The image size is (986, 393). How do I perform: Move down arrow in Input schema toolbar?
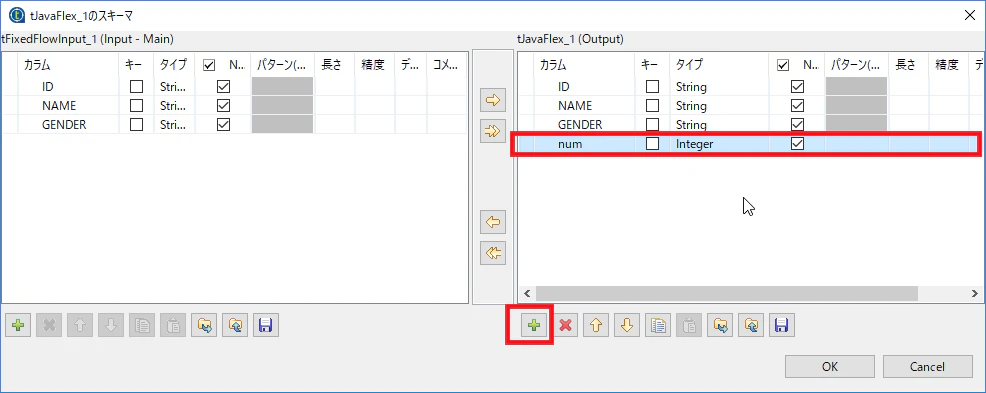point(111,325)
